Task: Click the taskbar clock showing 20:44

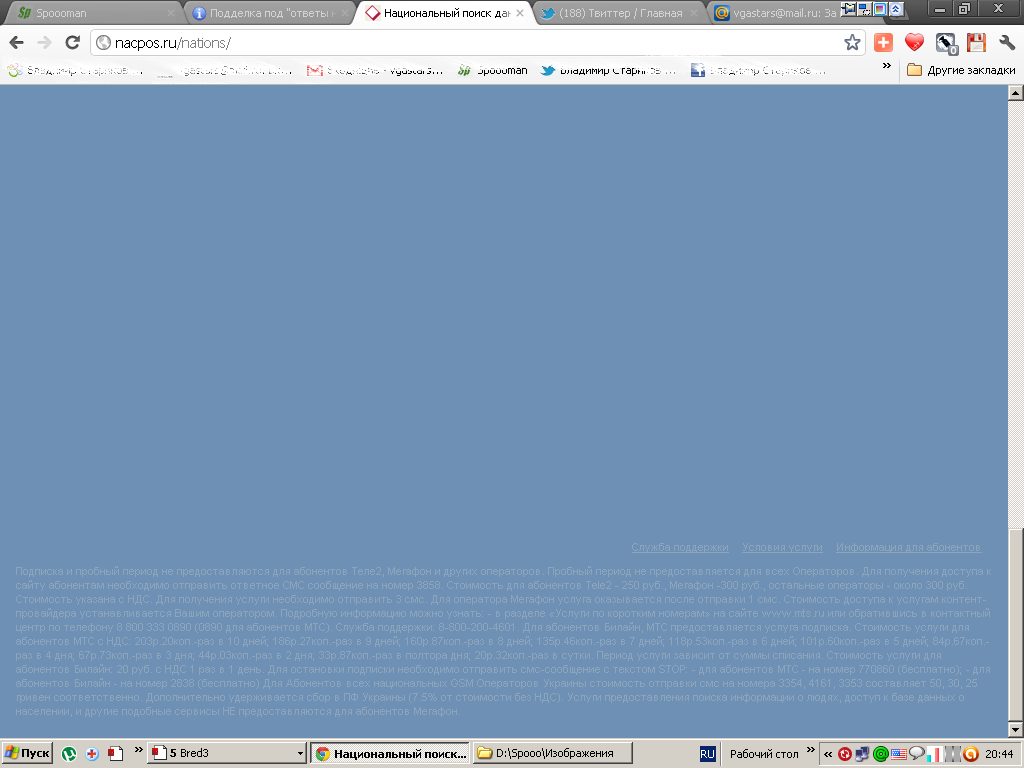Action: [999, 754]
